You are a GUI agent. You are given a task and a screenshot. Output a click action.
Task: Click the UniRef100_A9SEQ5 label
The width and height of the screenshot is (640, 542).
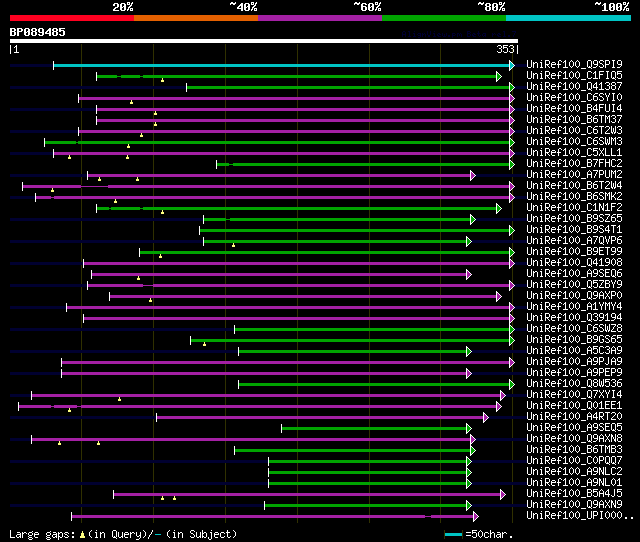pos(574,428)
